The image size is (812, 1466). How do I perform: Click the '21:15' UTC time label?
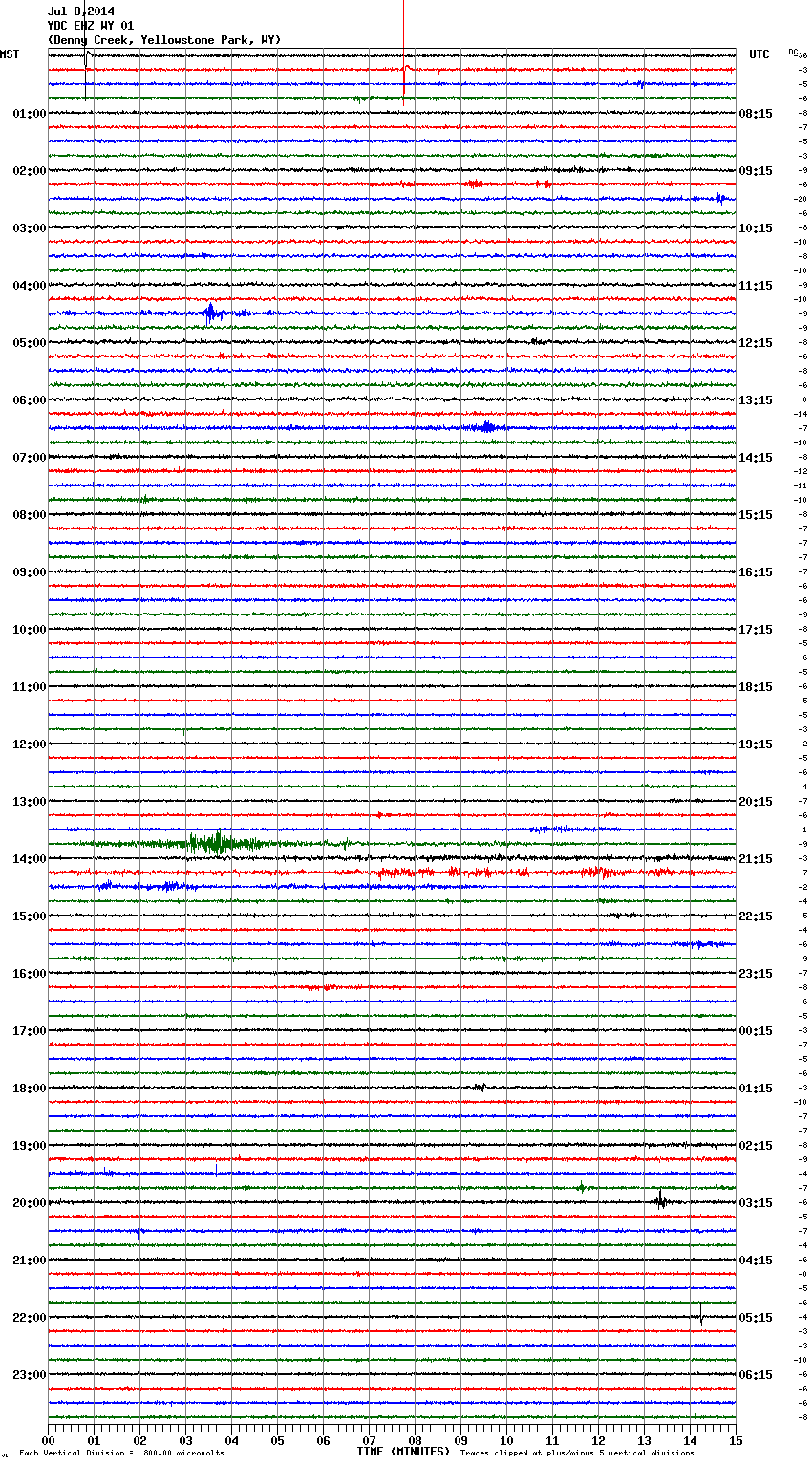[x=756, y=859]
